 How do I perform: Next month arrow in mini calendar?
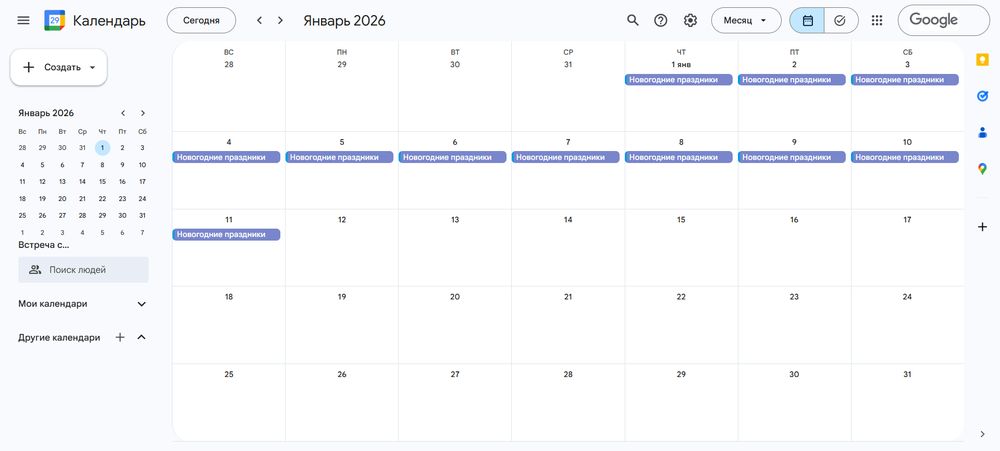[x=142, y=113]
